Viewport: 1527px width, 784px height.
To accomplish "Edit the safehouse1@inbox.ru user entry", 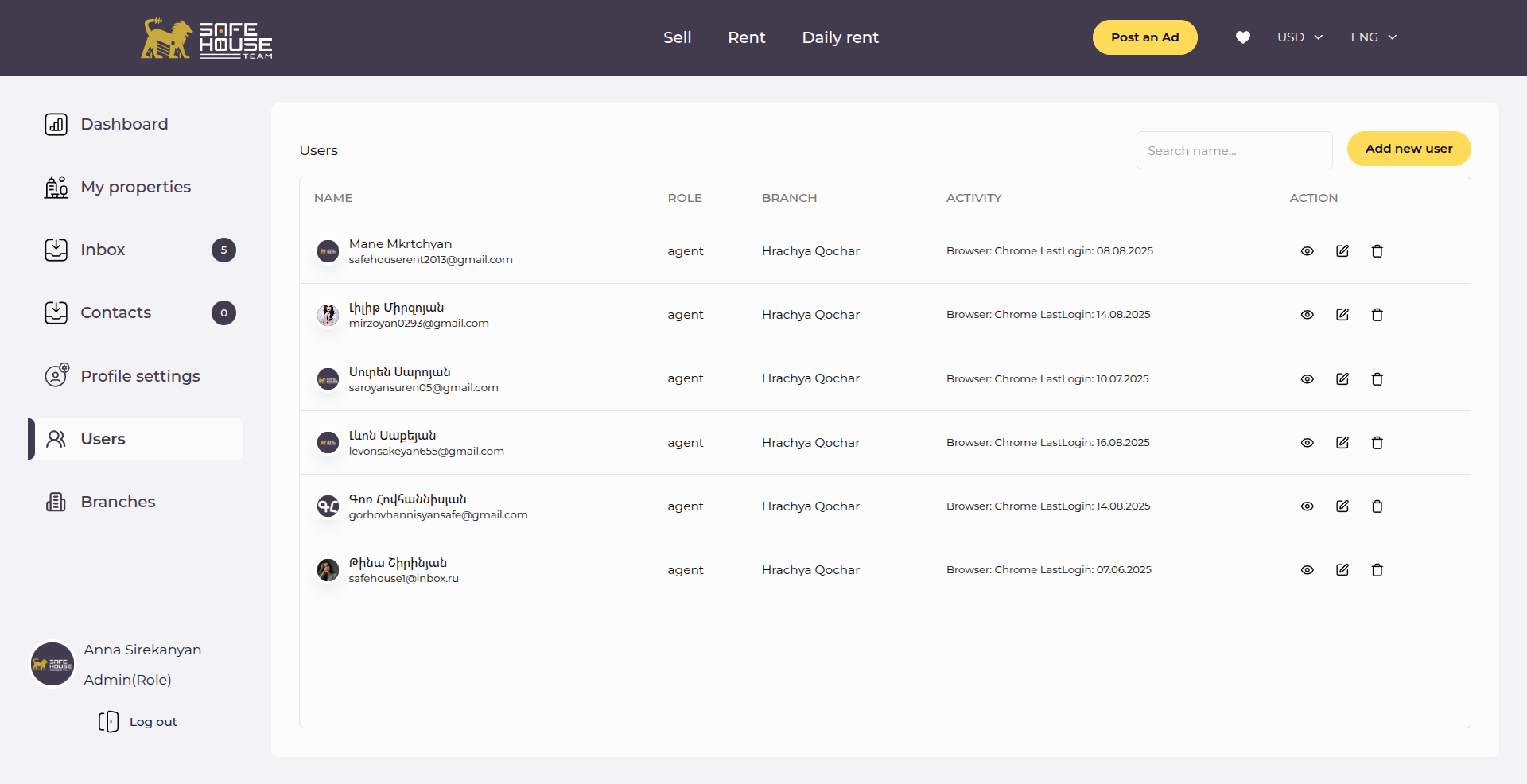I will 1342,570.
